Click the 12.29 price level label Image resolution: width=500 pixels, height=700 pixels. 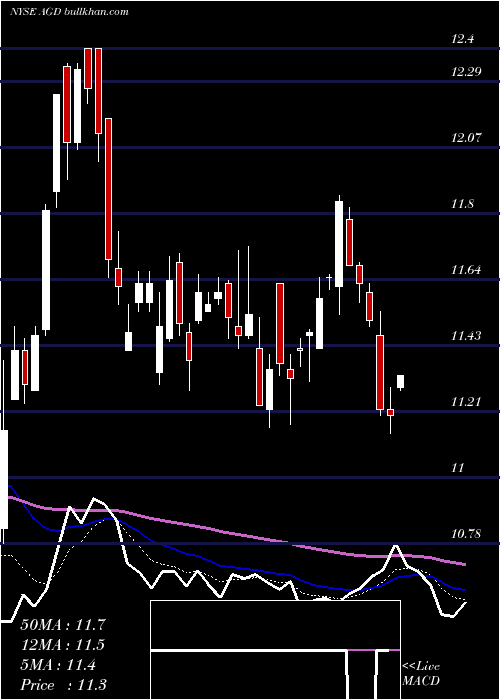[x=466, y=72]
